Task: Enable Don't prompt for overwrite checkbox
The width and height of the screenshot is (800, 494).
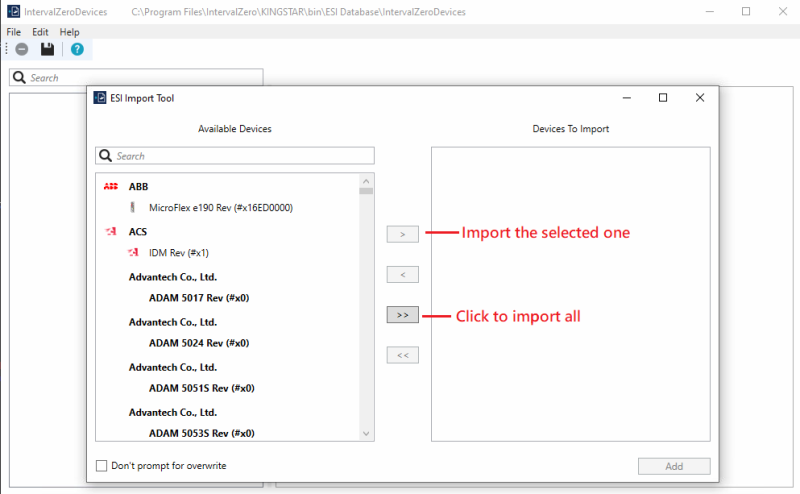Action: coord(102,466)
